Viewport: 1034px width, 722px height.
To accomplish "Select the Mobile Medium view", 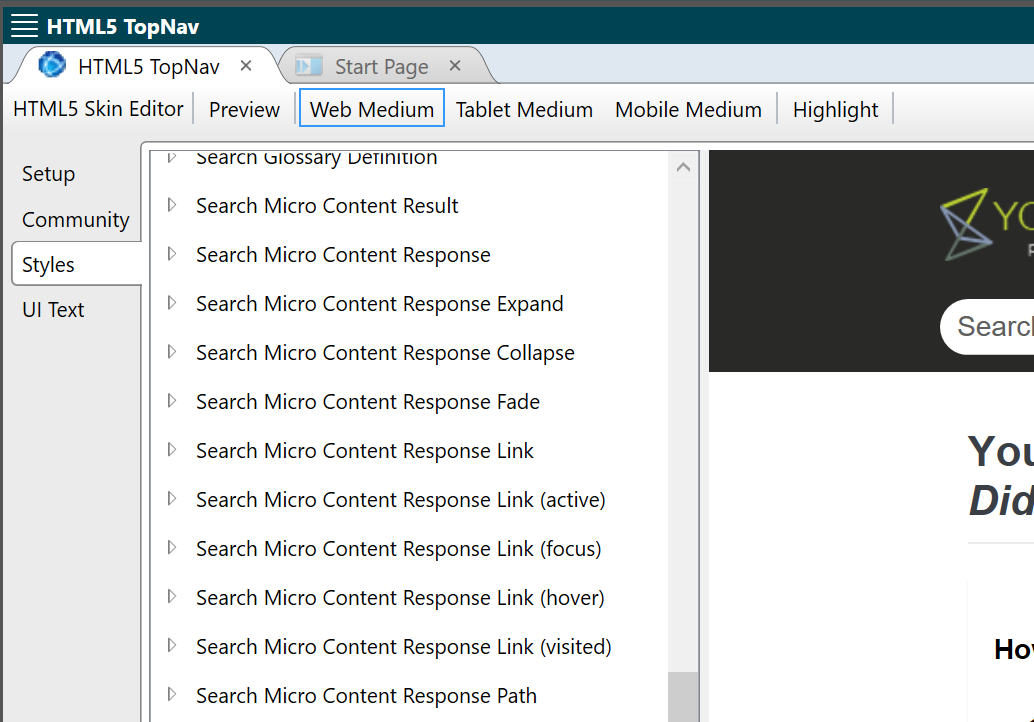I will [688, 109].
